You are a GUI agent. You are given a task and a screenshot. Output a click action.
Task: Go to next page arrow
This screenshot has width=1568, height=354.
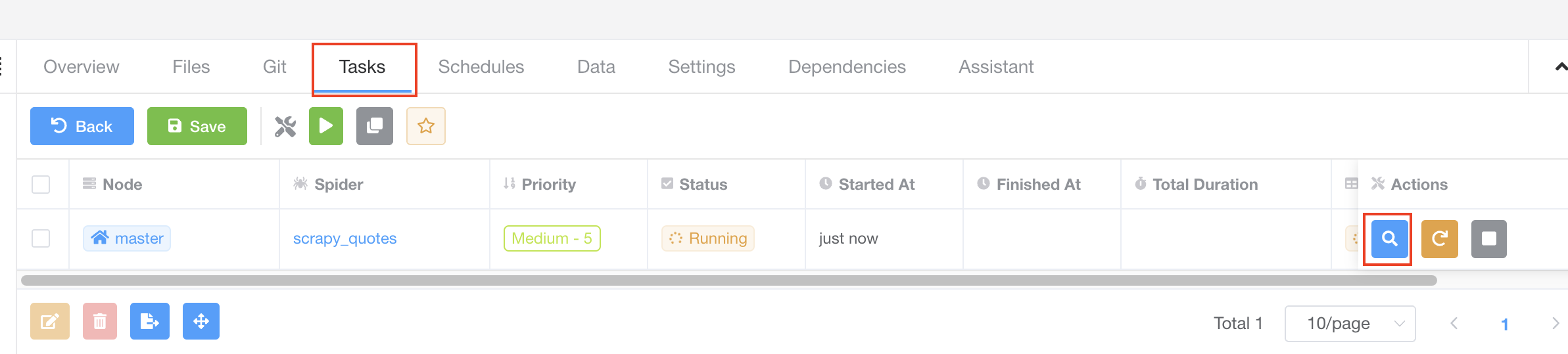pyautogui.click(x=1555, y=323)
